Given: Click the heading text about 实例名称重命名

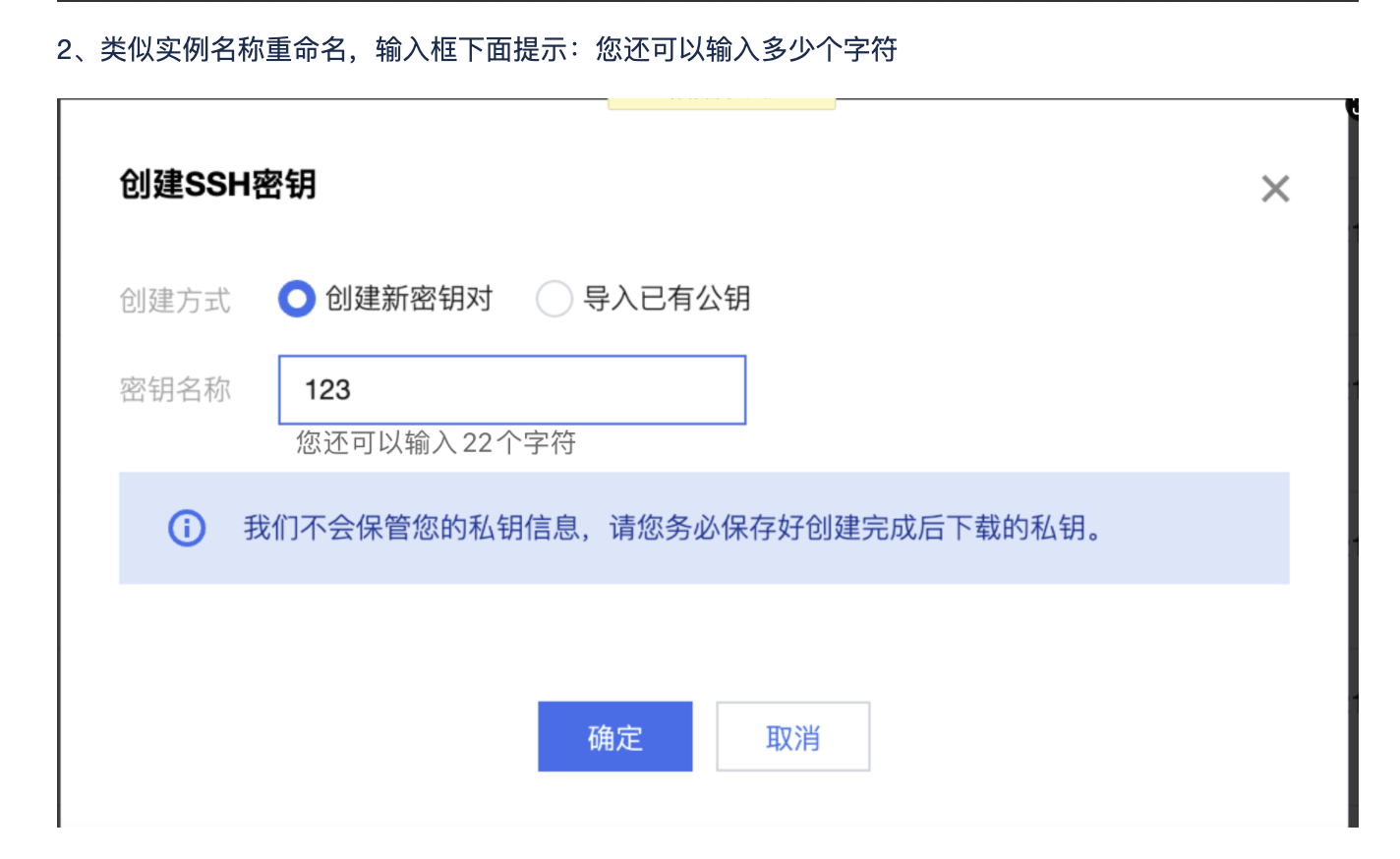Looking at the screenshot, I should (477, 49).
